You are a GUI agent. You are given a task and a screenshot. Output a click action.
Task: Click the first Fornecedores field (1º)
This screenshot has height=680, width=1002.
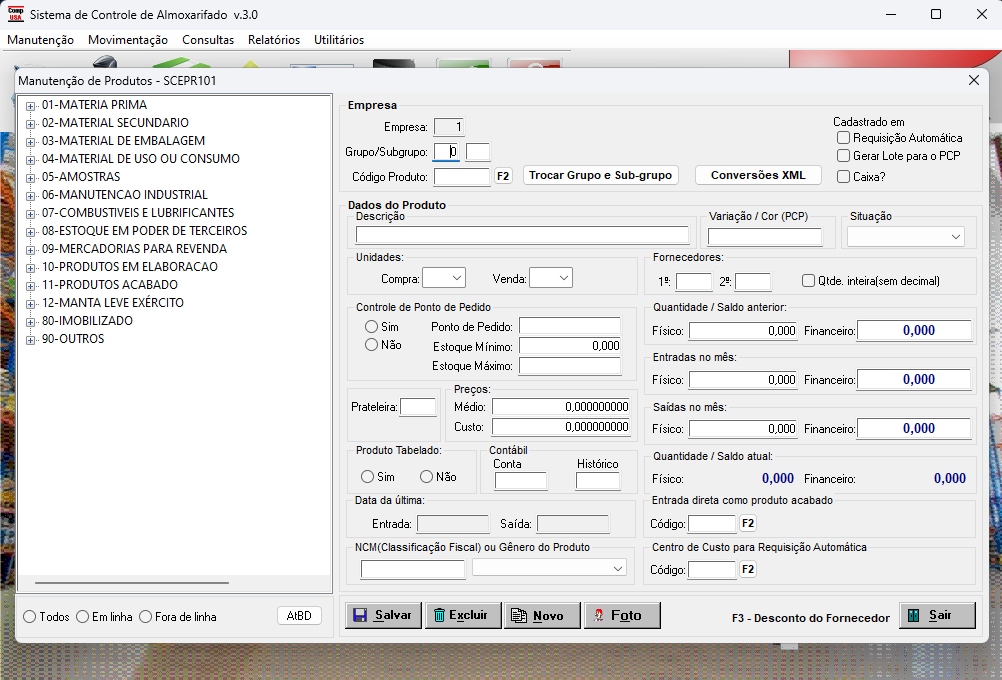pos(693,282)
